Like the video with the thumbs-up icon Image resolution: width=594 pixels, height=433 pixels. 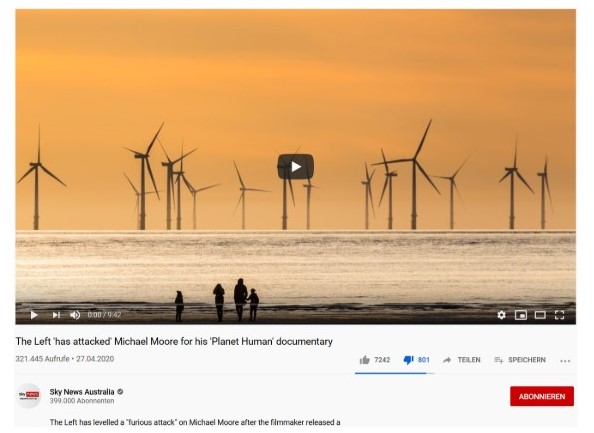click(364, 360)
